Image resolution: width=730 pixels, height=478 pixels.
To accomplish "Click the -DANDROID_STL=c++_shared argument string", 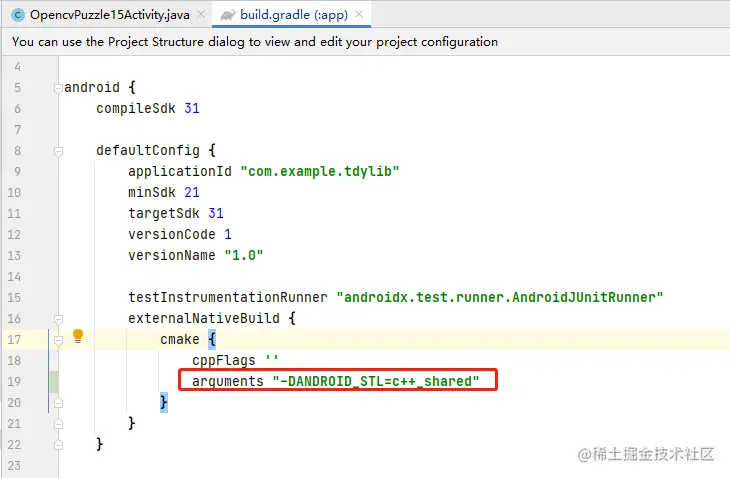I will tap(376, 381).
